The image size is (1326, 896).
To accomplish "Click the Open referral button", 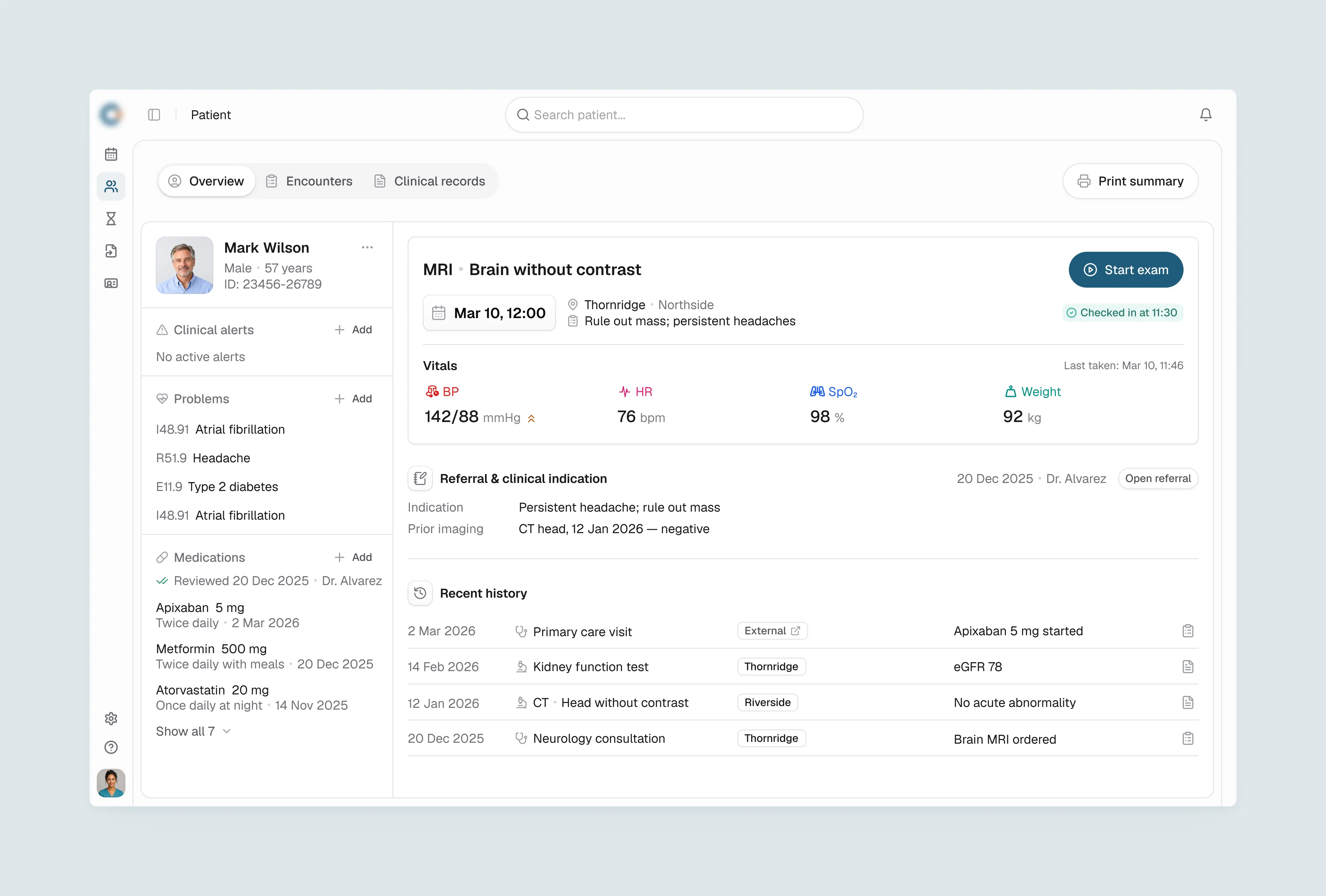I will pyautogui.click(x=1158, y=478).
